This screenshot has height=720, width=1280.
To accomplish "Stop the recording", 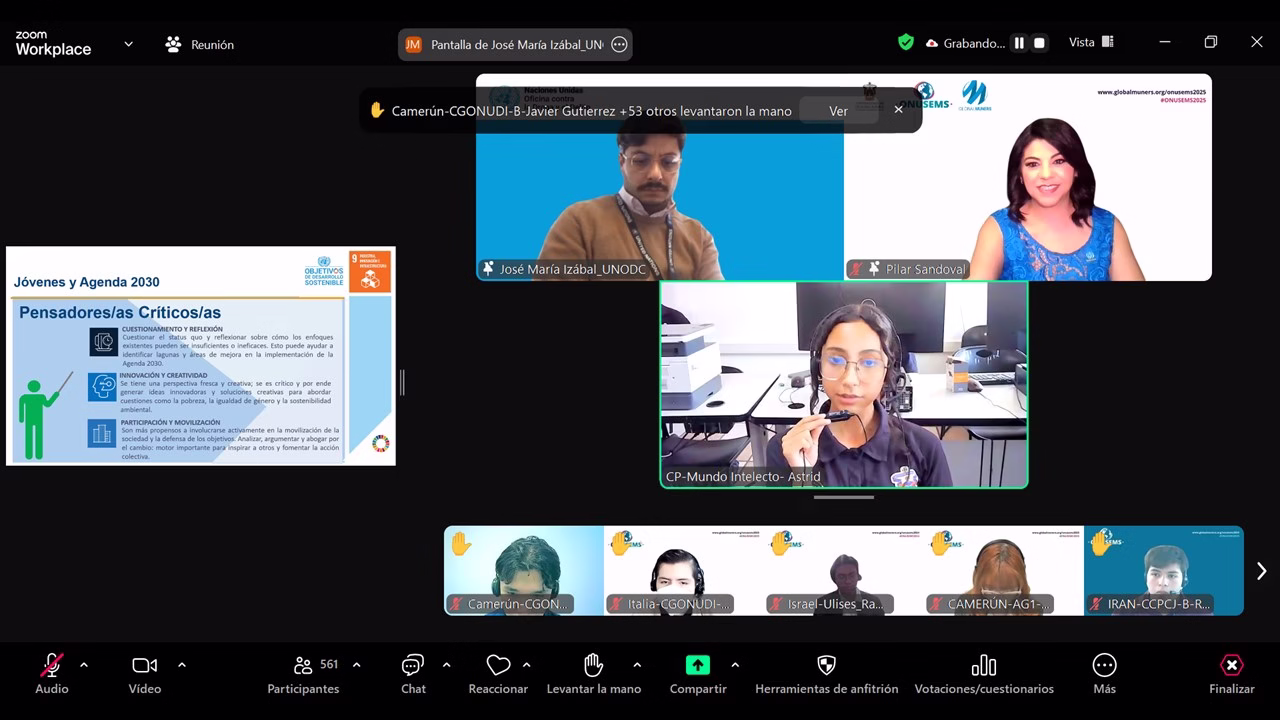I will [1040, 43].
